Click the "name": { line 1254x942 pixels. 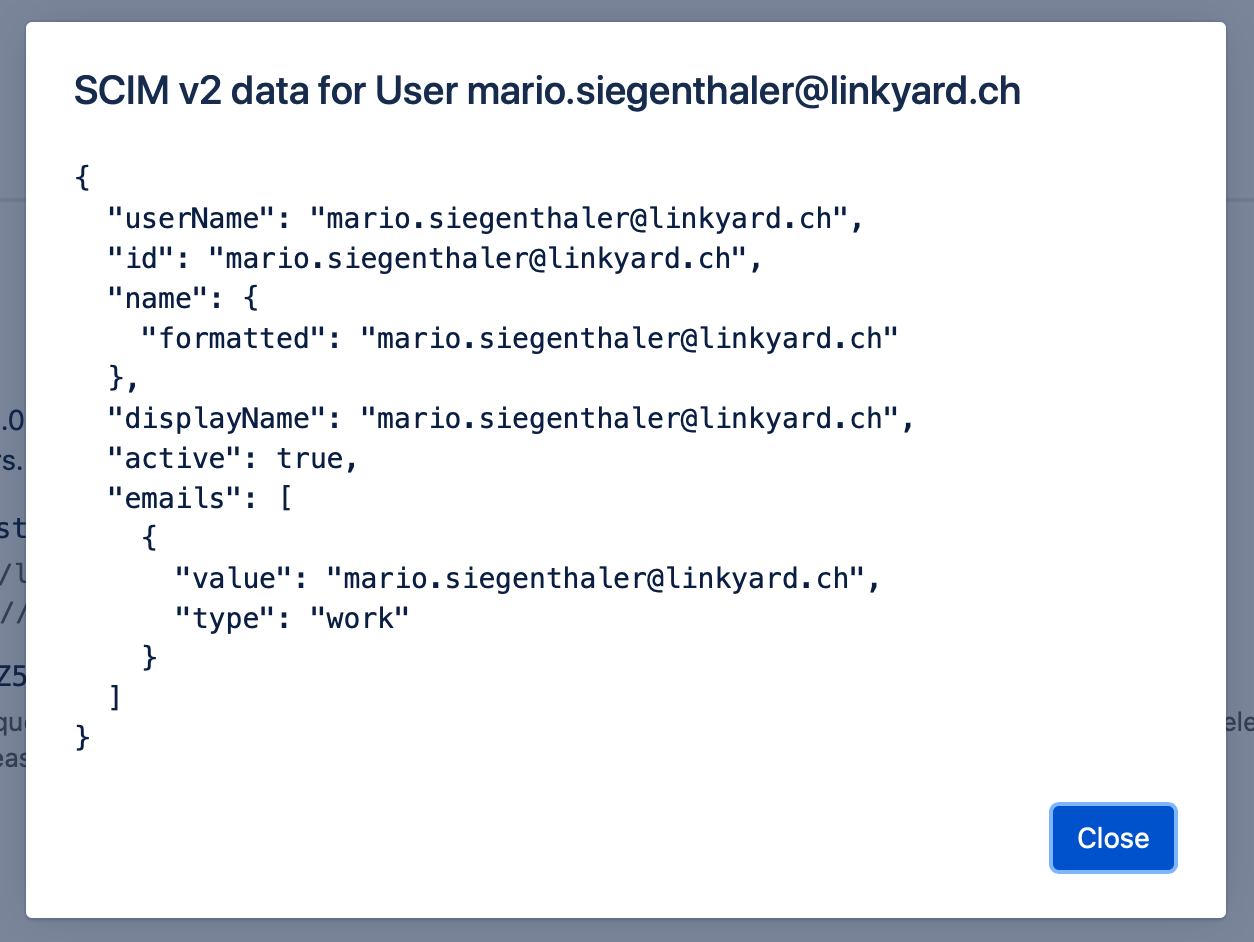(x=182, y=298)
